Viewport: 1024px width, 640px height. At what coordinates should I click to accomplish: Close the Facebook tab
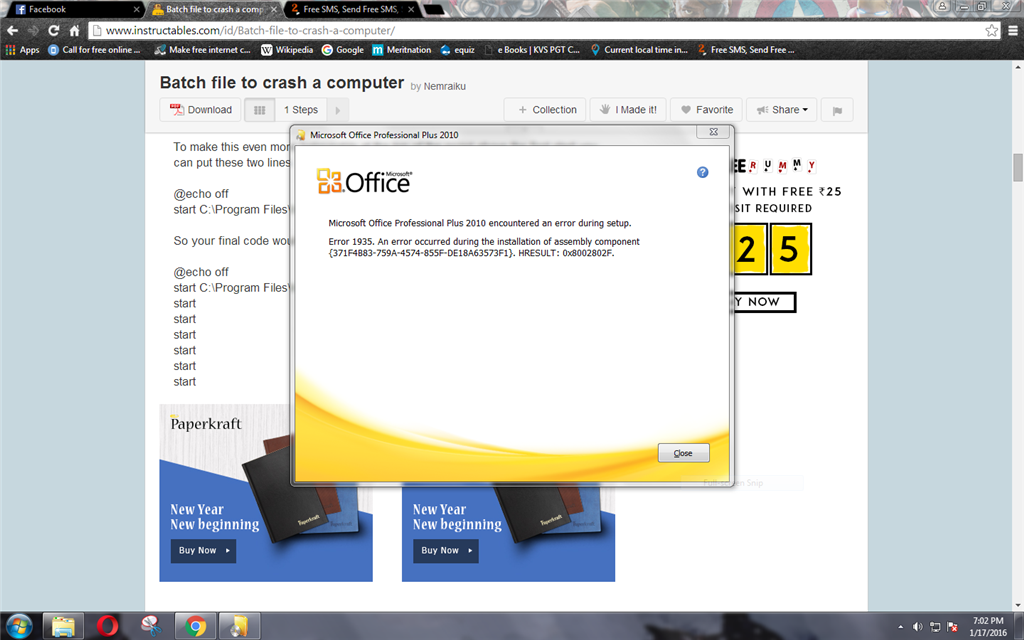coord(136,9)
